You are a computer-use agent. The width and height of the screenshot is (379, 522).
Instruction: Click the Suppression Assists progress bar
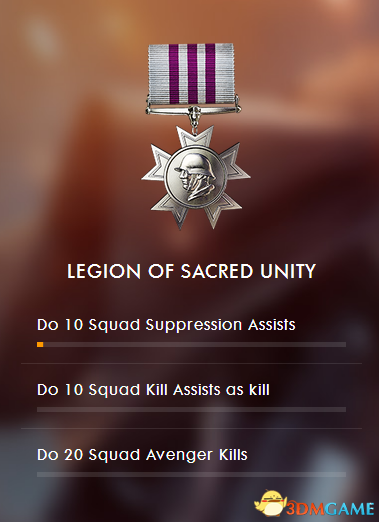coord(191,345)
